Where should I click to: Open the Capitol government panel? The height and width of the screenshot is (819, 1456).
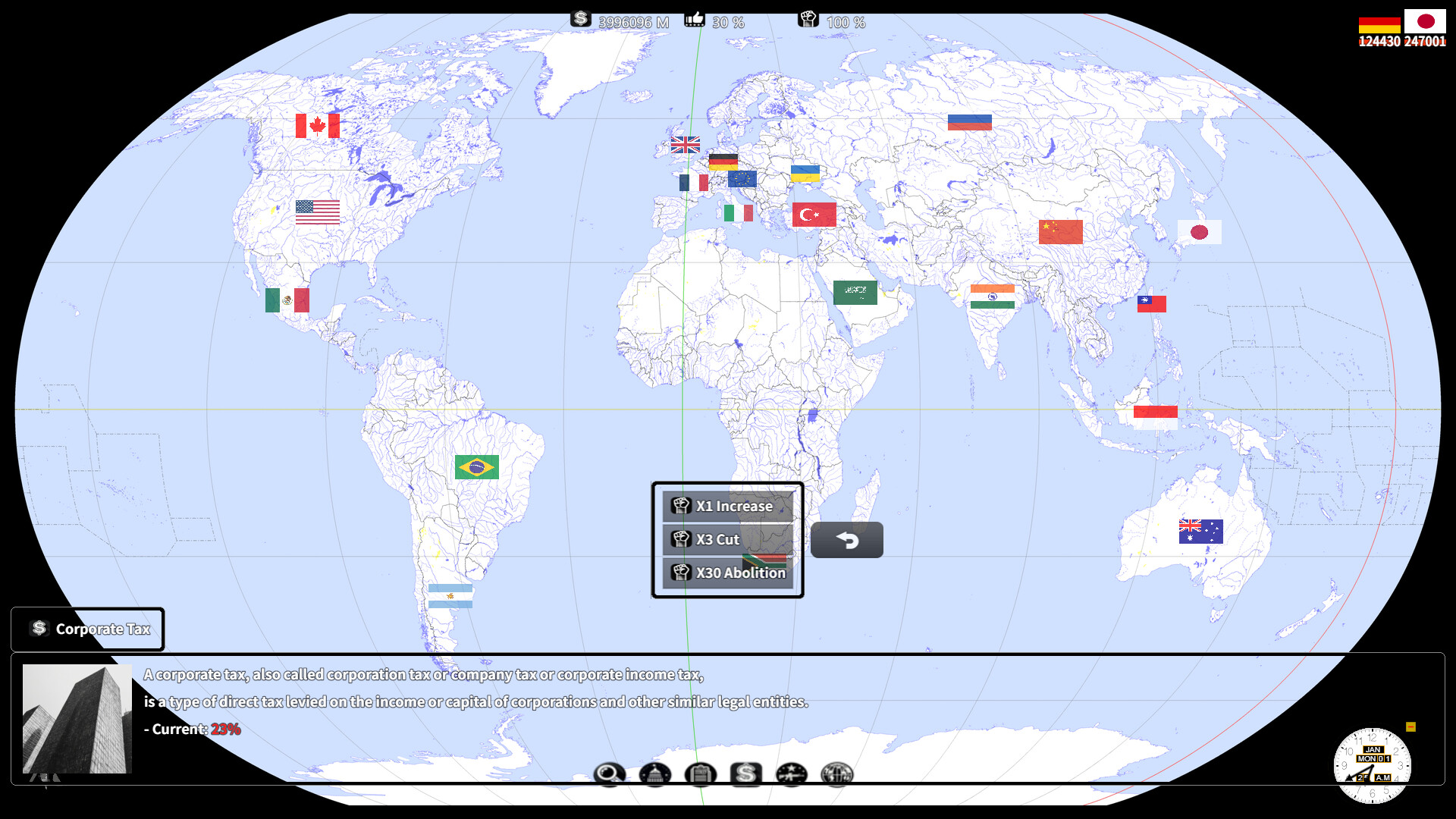click(x=655, y=775)
